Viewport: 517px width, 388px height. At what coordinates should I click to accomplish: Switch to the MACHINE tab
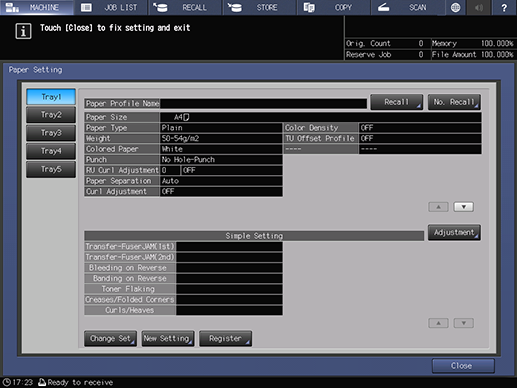(x=37, y=7)
